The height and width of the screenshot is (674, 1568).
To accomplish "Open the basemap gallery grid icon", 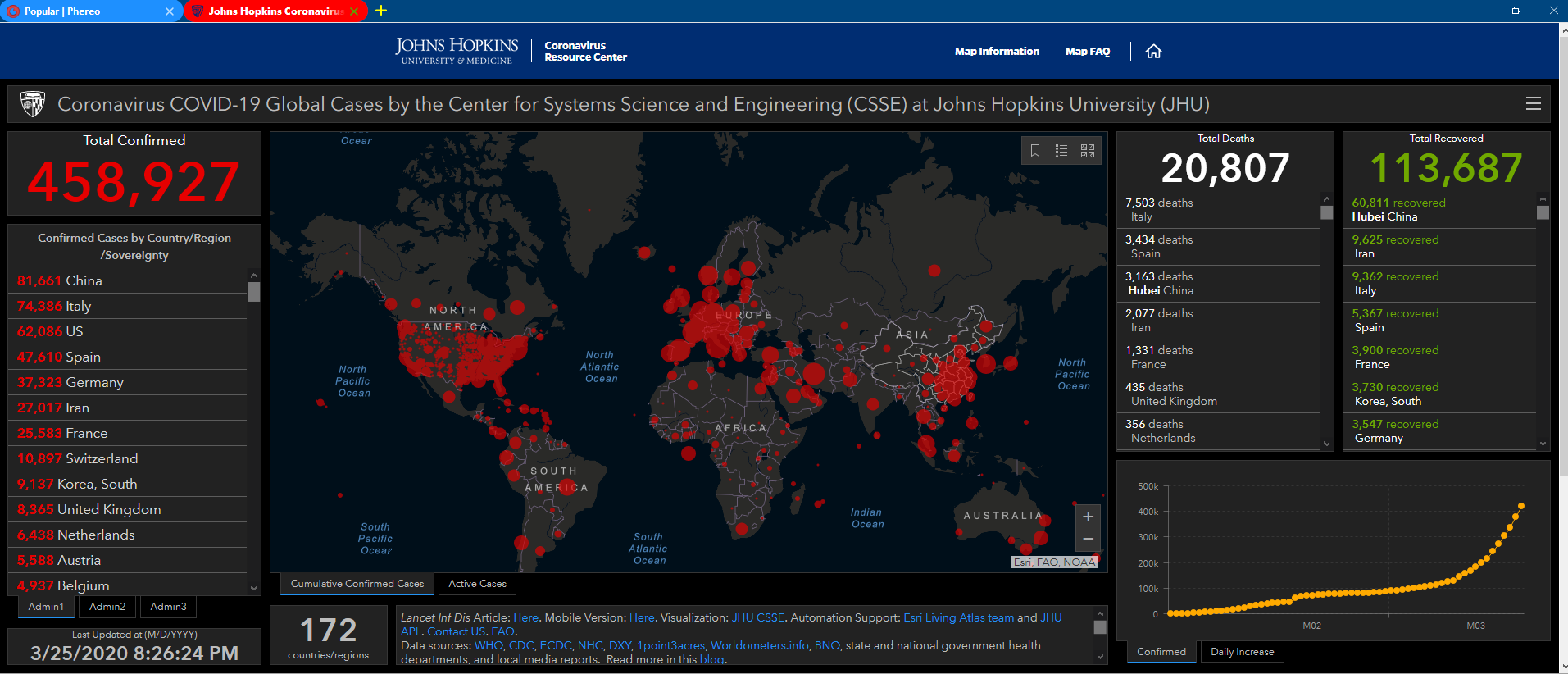I will (1088, 151).
